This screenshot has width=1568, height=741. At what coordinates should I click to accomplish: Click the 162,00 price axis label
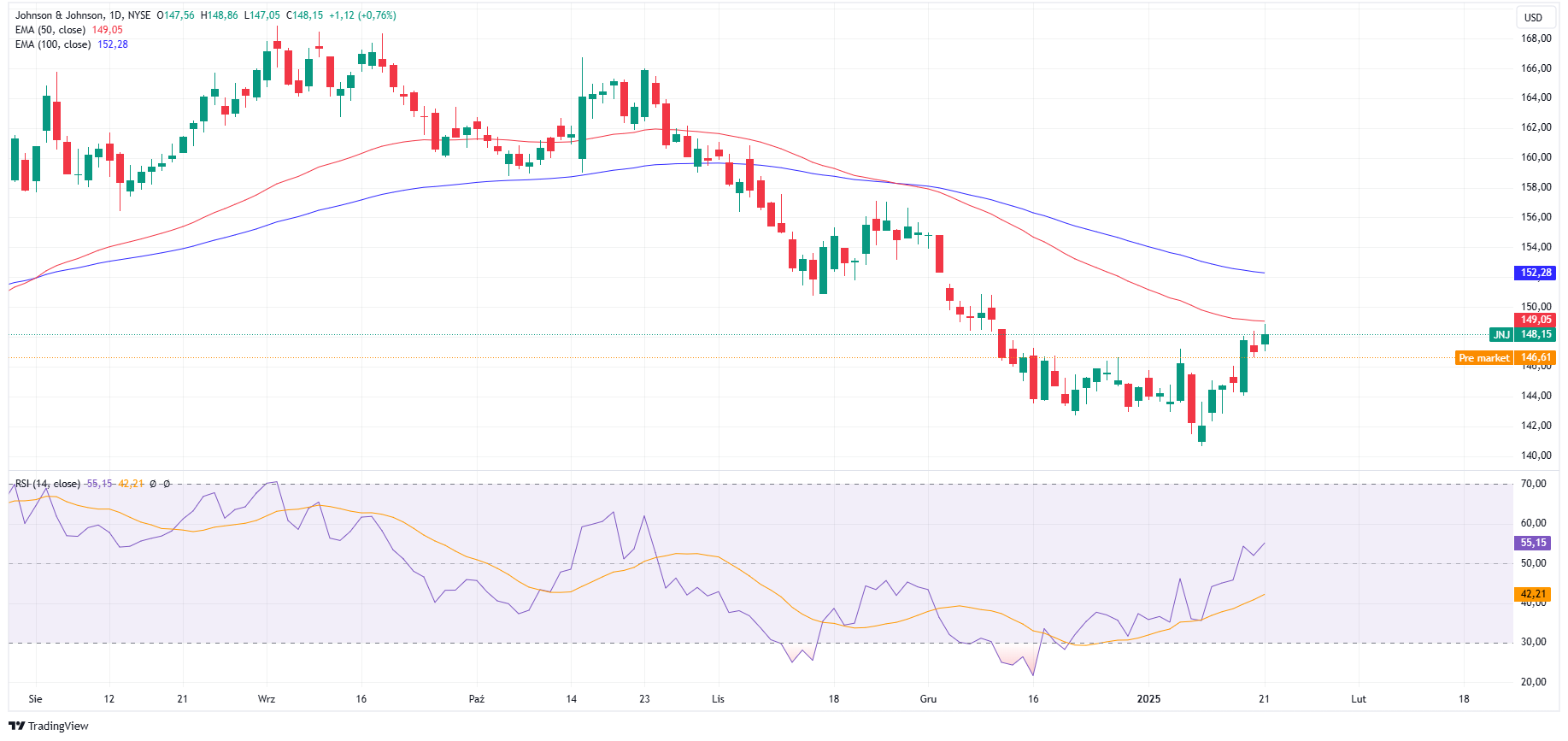1536,127
